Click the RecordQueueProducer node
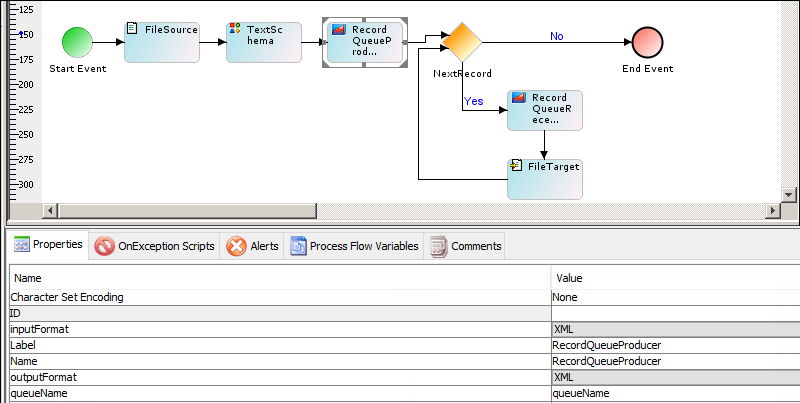Image resolution: width=800 pixels, height=403 pixels. [x=364, y=42]
